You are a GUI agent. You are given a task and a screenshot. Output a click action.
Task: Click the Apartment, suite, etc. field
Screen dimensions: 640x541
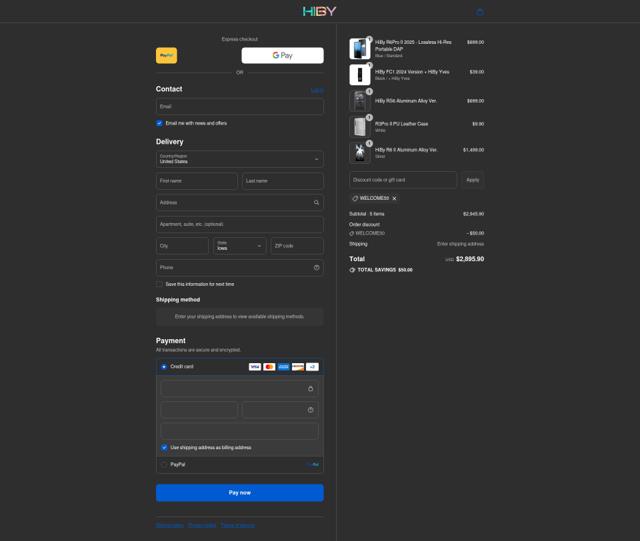(x=240, y=224)
